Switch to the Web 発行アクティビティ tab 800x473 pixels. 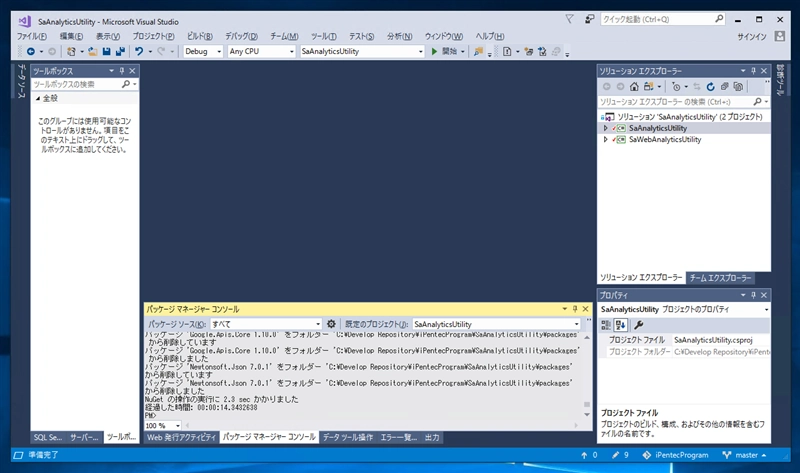coord(181,437)
